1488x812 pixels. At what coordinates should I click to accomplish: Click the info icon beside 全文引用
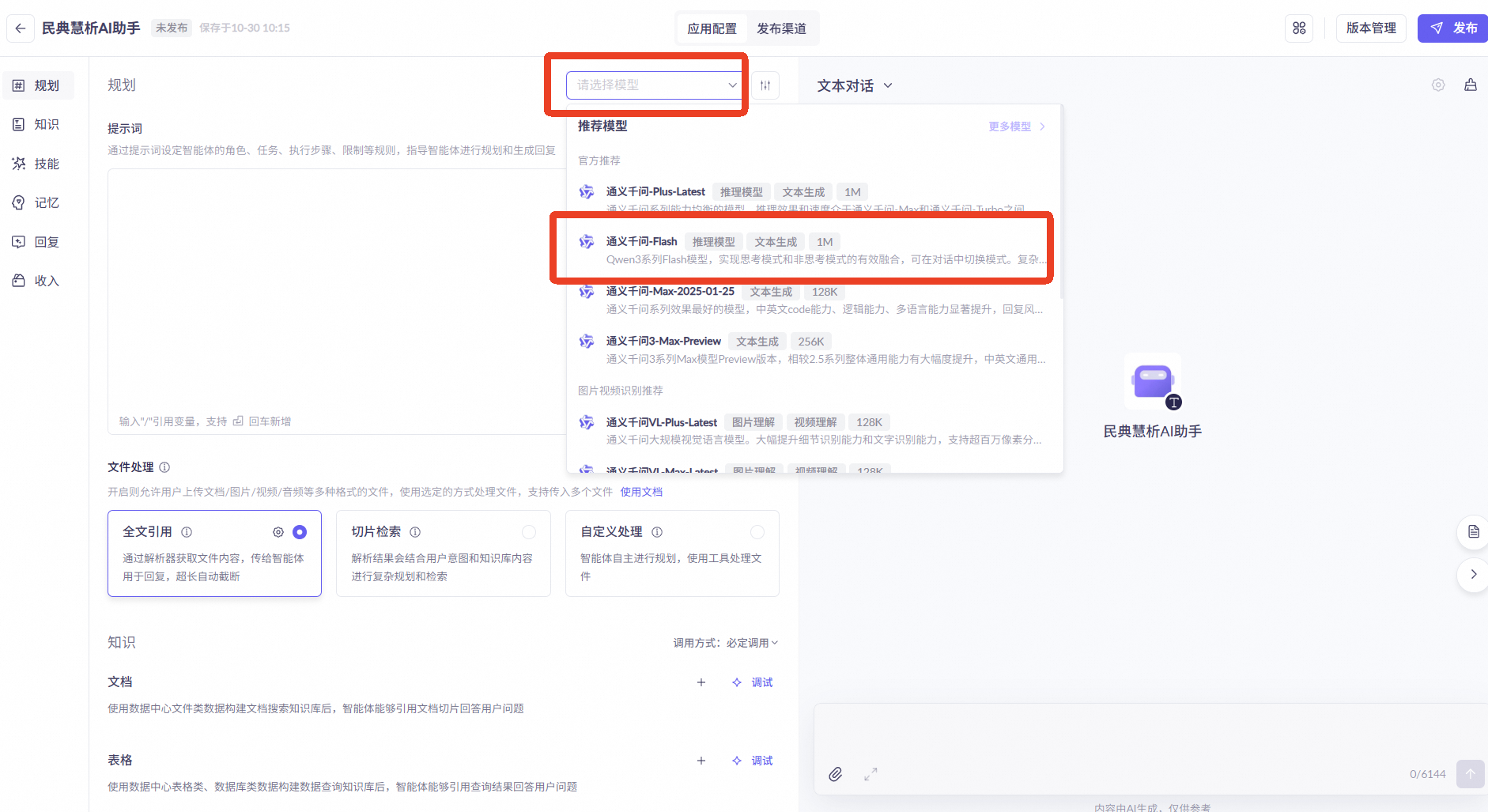coord(187,532)
